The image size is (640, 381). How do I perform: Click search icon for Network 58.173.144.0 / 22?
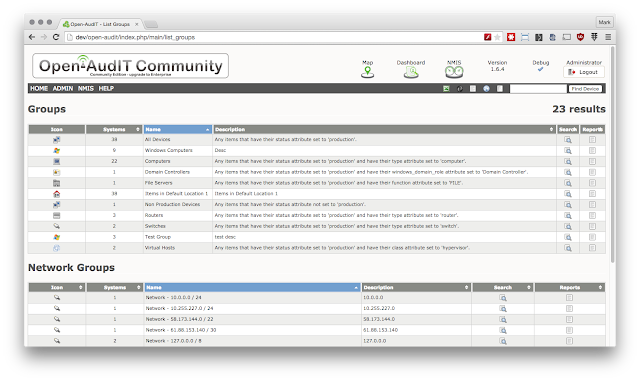(x=503, y=319)
